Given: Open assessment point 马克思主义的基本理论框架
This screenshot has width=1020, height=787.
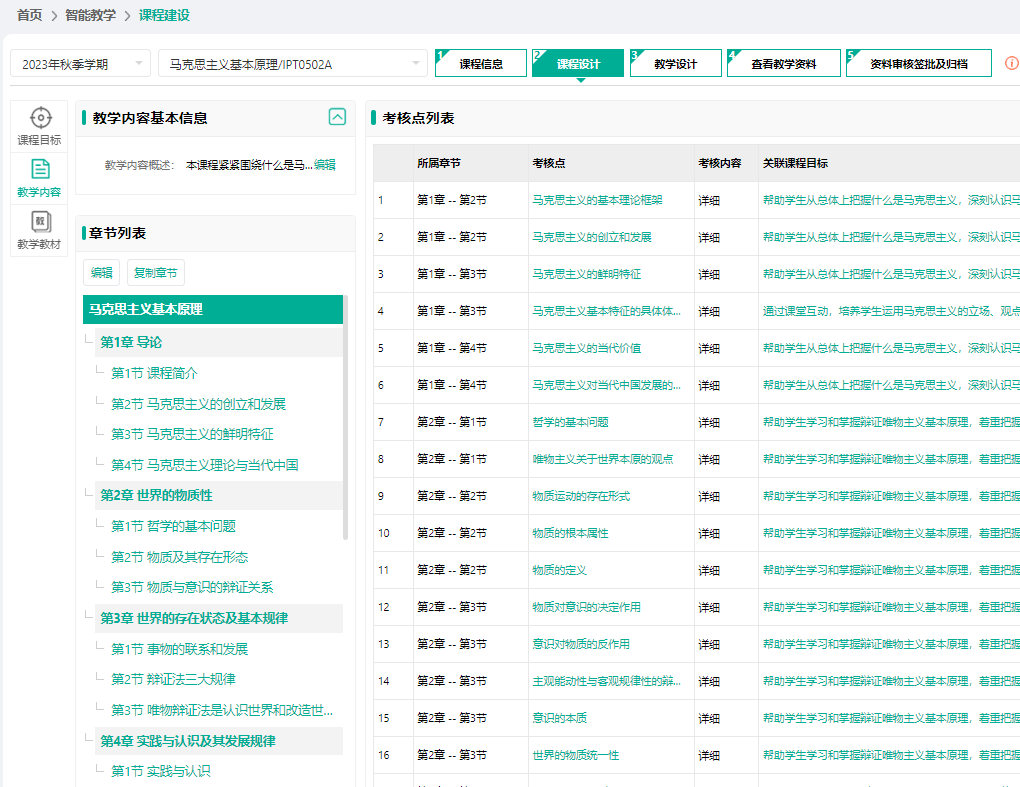Looking at the screenshot, I should 597,200.
